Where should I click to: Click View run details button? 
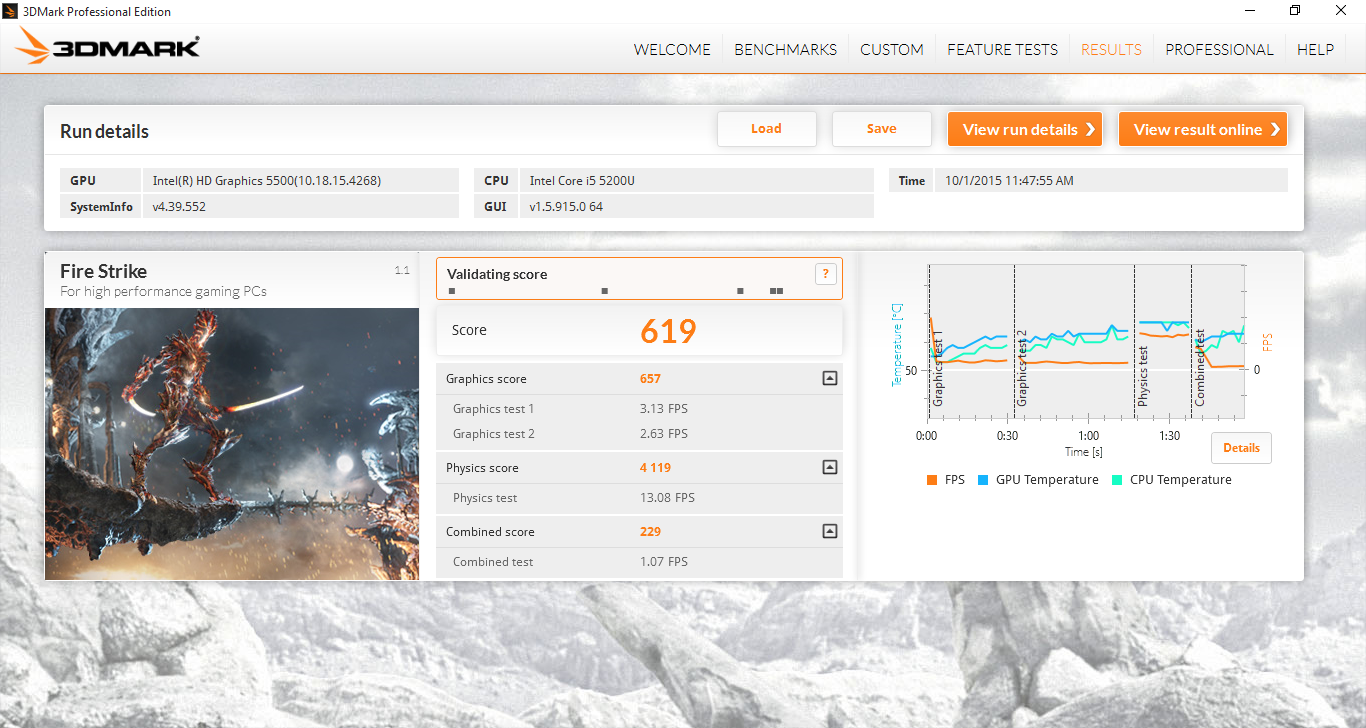pyautogui.click(x=1024, y=129)
